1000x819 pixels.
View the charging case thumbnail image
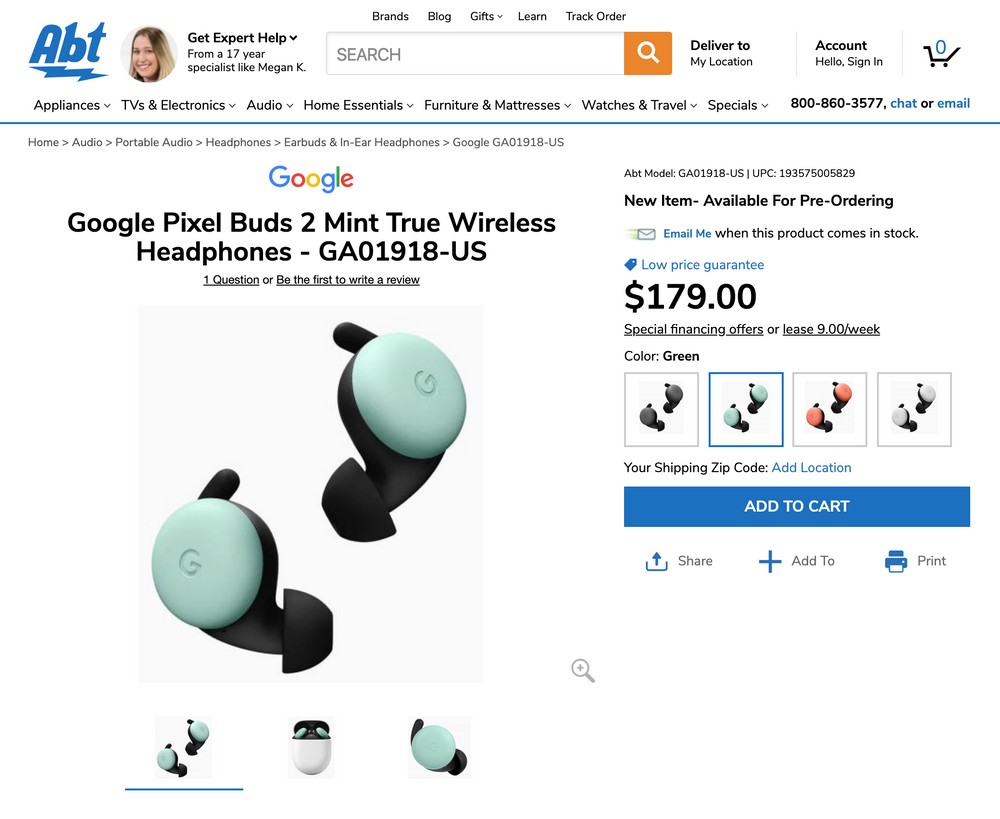311,747
